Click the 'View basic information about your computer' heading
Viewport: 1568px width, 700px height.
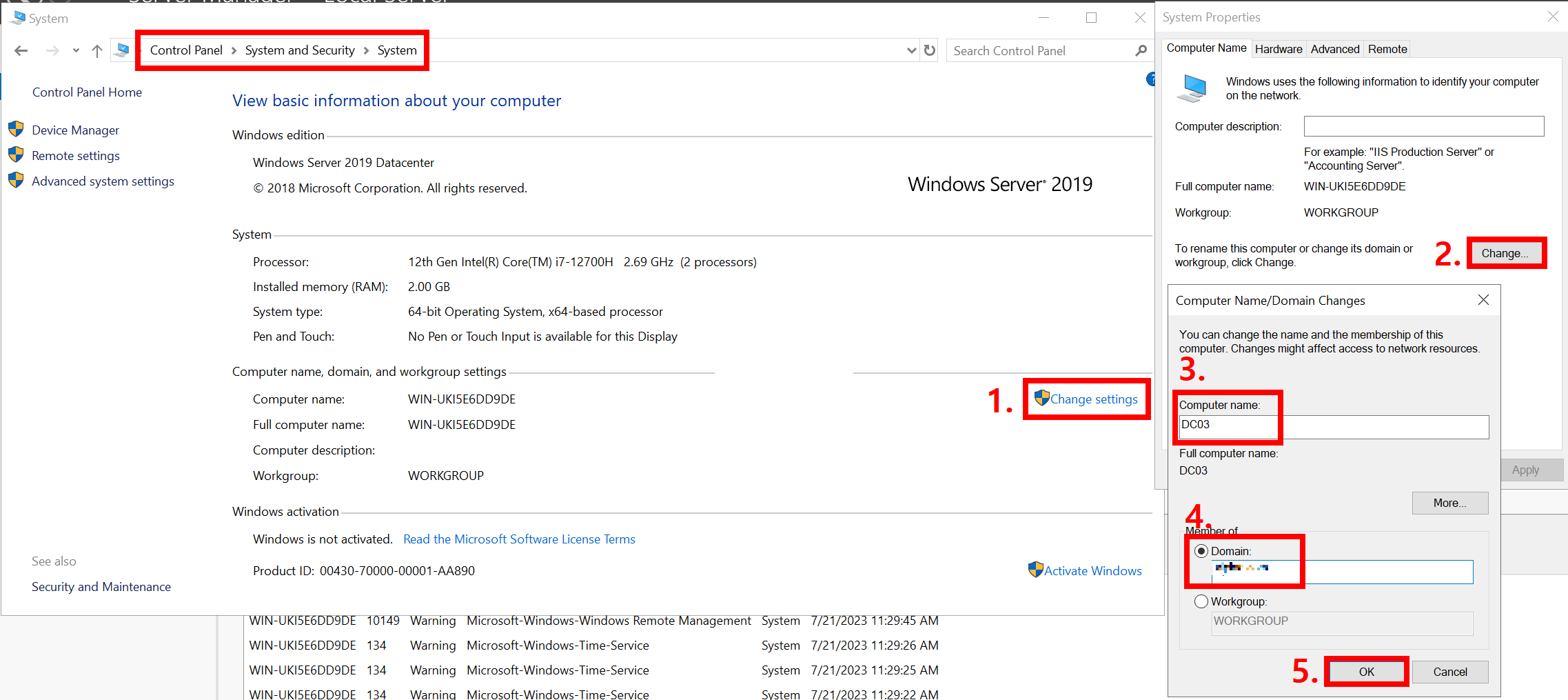[397, 101]
